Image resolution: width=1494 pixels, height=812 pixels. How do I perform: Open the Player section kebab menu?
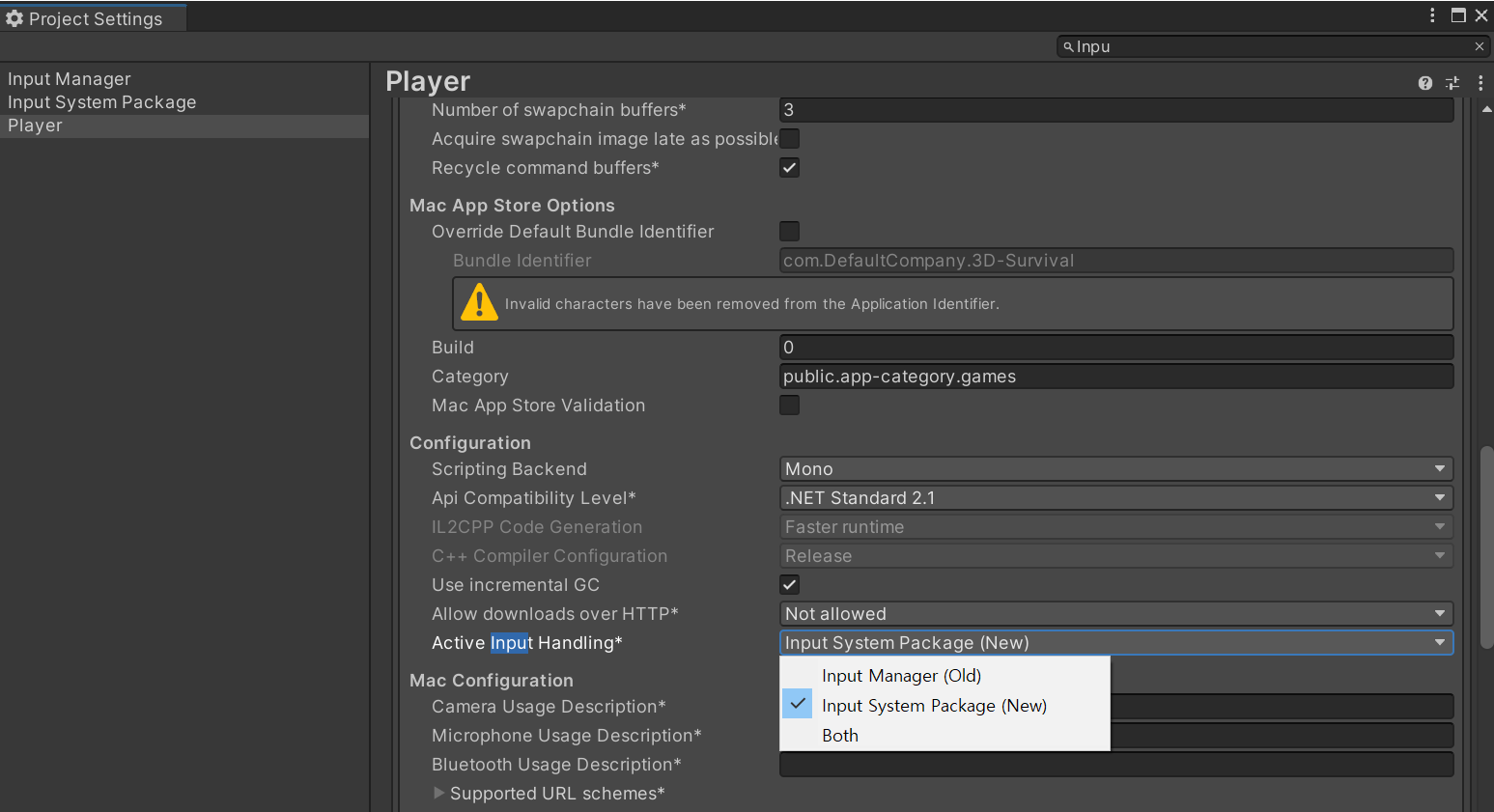(1480, 83)
